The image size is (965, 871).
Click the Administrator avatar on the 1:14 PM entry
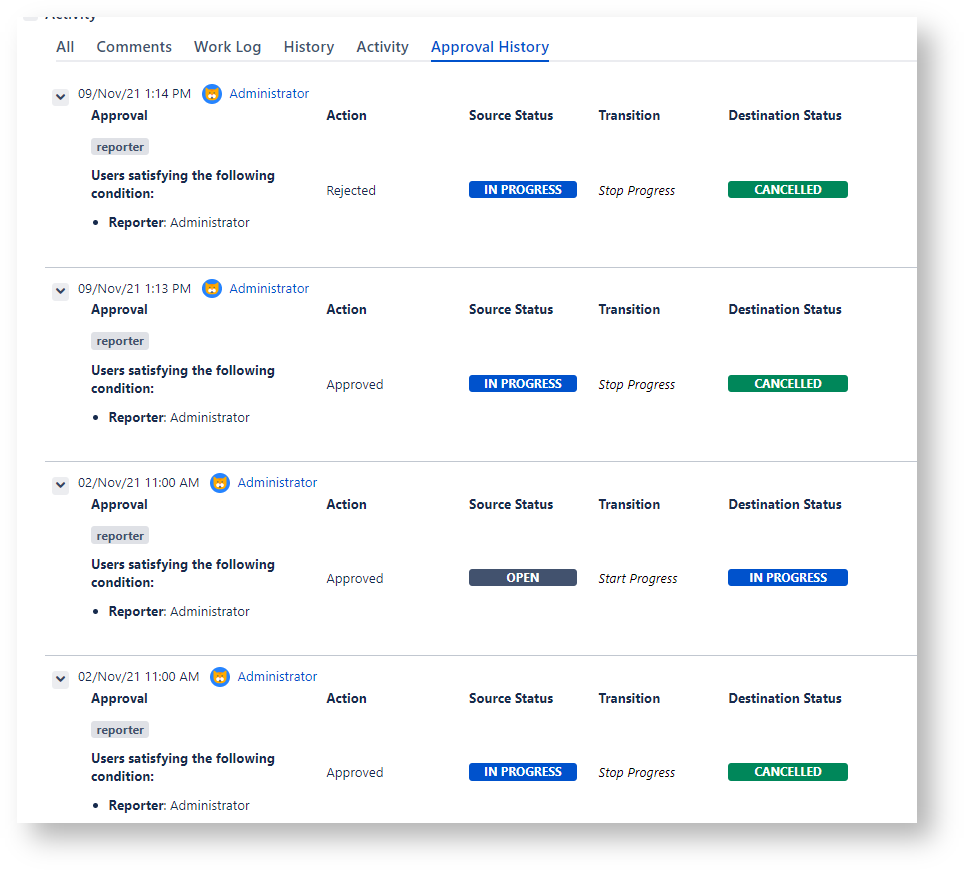click(212, 94)
